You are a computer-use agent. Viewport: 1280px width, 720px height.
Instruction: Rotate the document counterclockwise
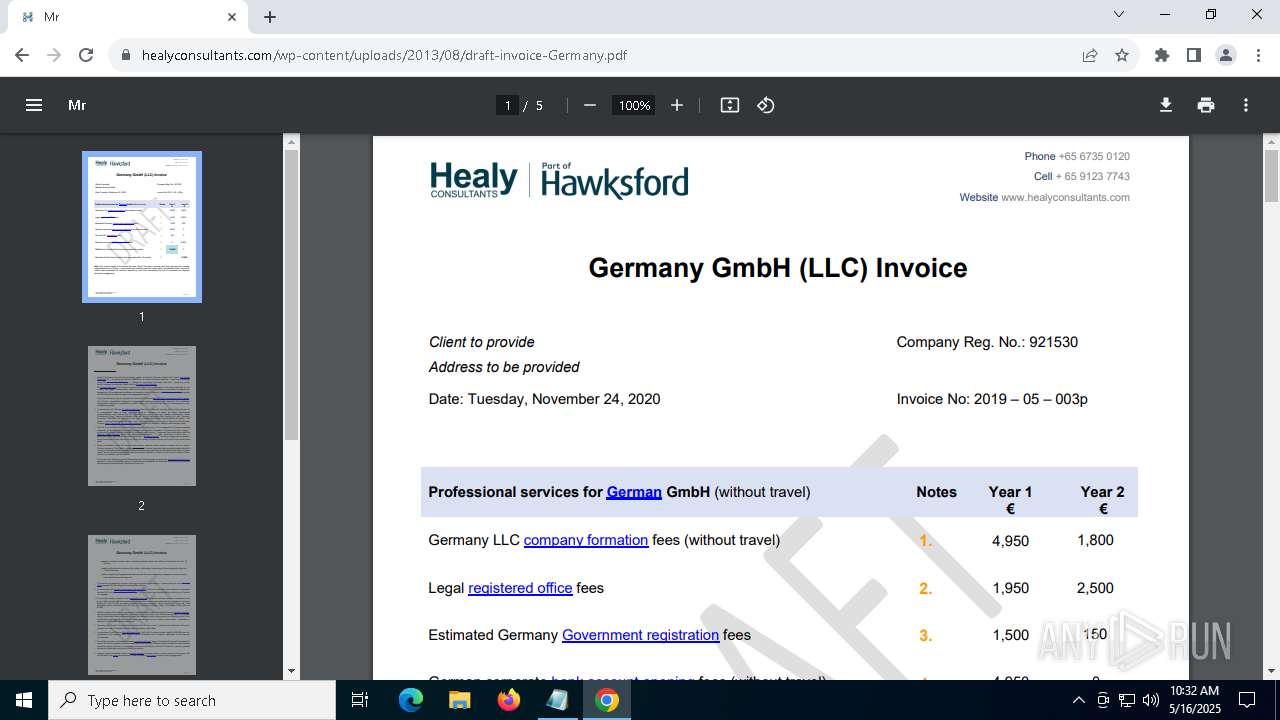(x=766, y=105)
